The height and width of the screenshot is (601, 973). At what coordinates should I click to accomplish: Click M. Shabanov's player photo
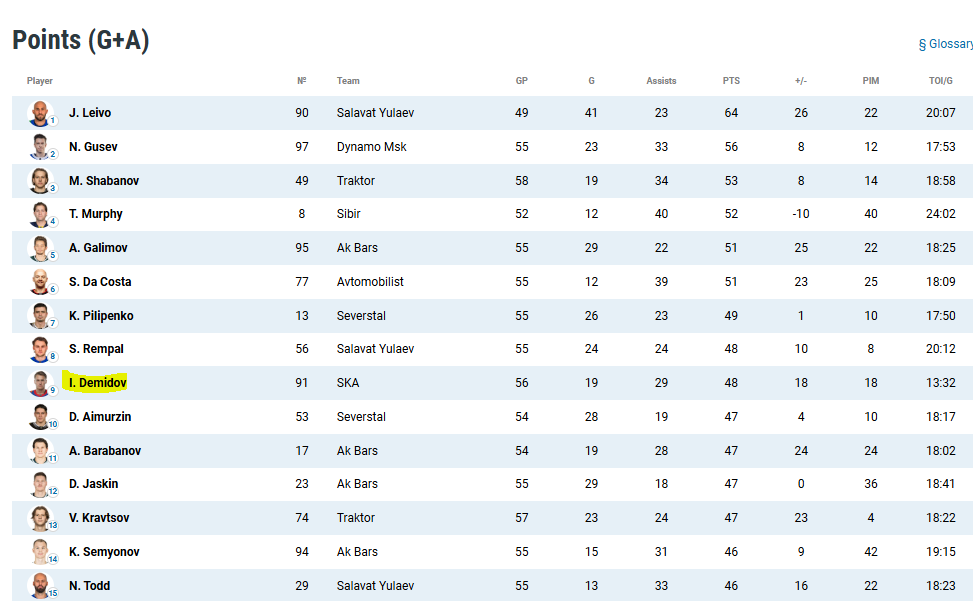tap(40, 180)
